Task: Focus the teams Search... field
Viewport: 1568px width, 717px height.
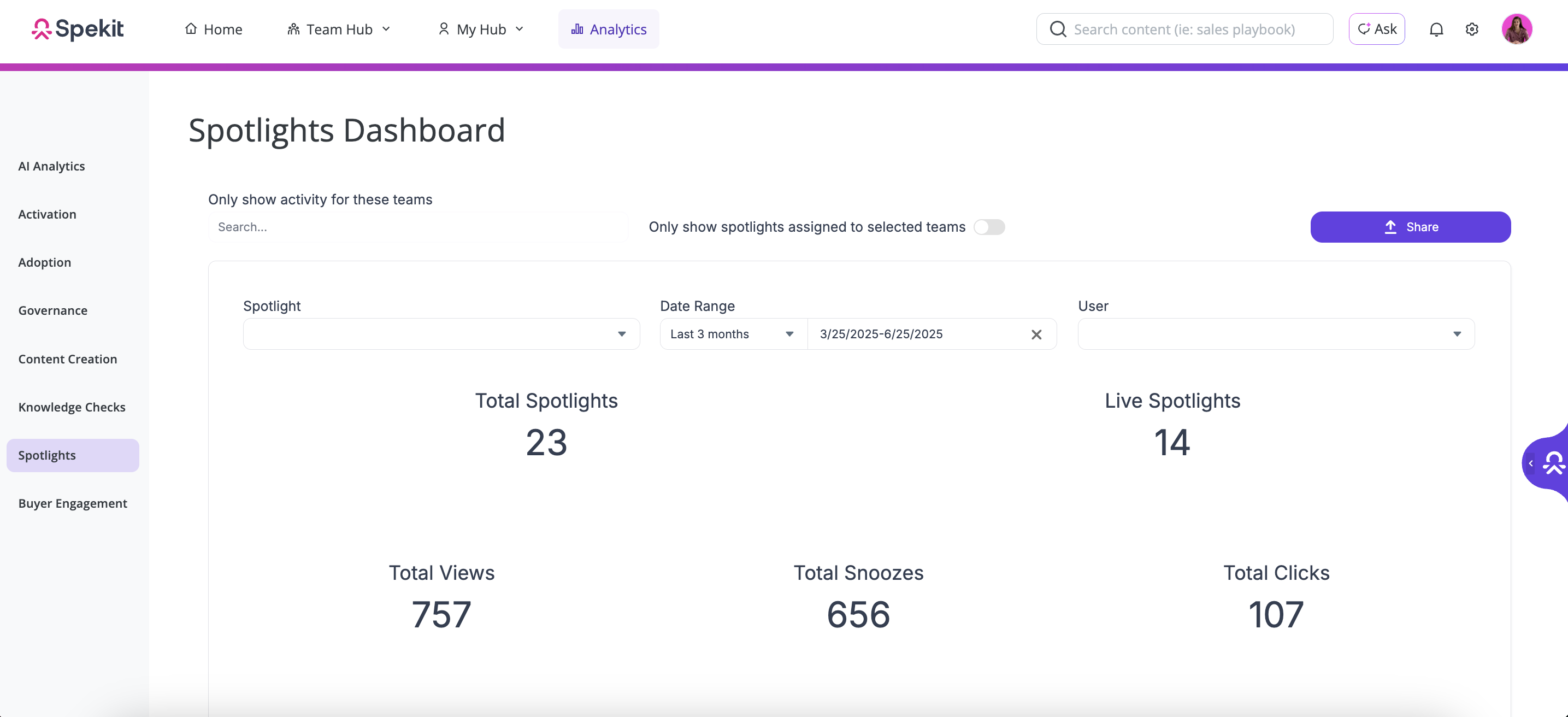Action: point(418,227)
